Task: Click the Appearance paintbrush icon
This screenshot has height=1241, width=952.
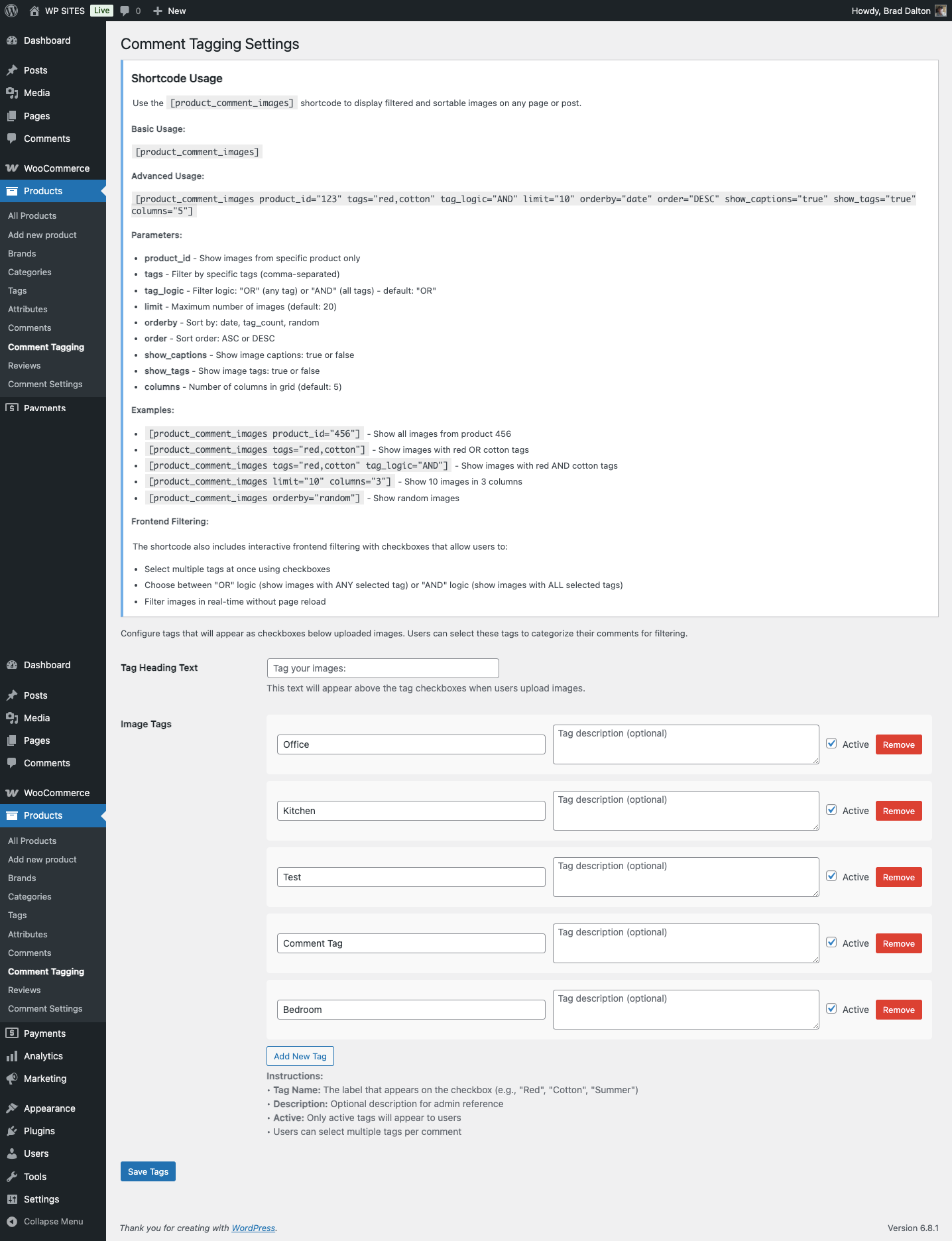Action: (x=12, y=1108)
